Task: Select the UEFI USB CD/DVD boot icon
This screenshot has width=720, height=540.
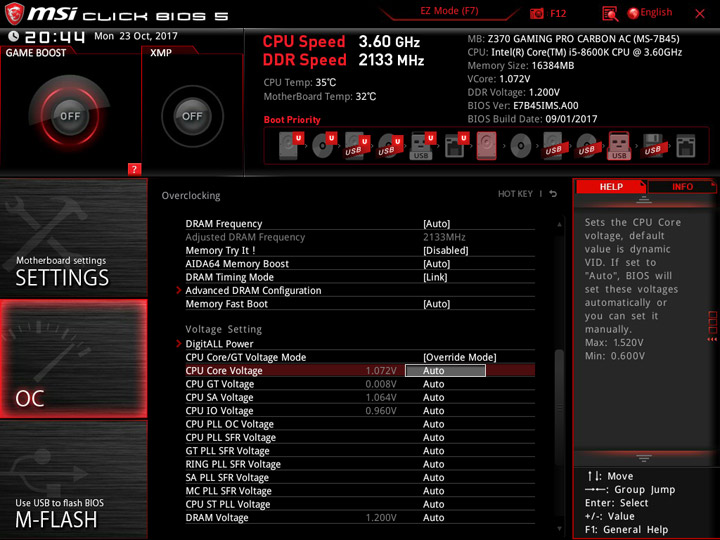Action: pyautogui.click(x=390, y=146)
